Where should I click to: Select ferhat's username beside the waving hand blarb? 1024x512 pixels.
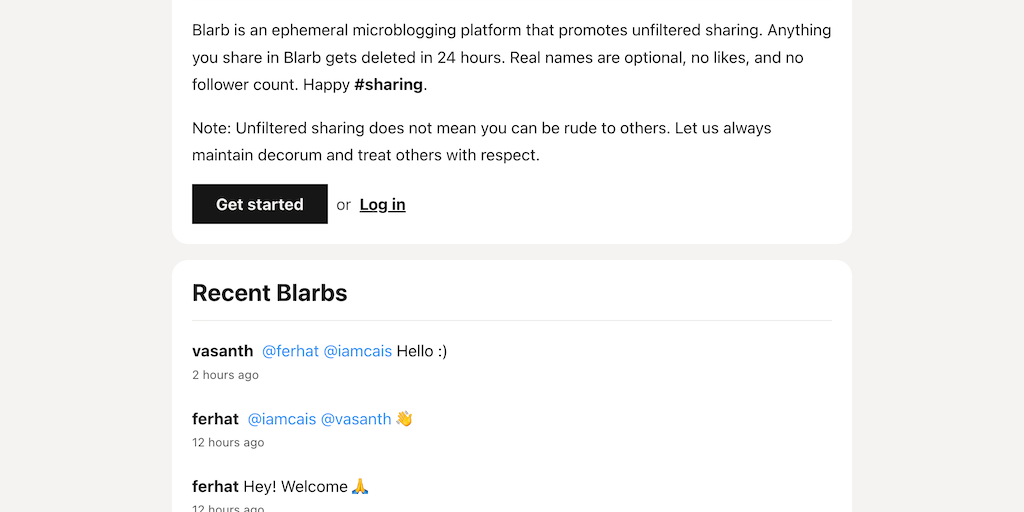coord(215,419)
